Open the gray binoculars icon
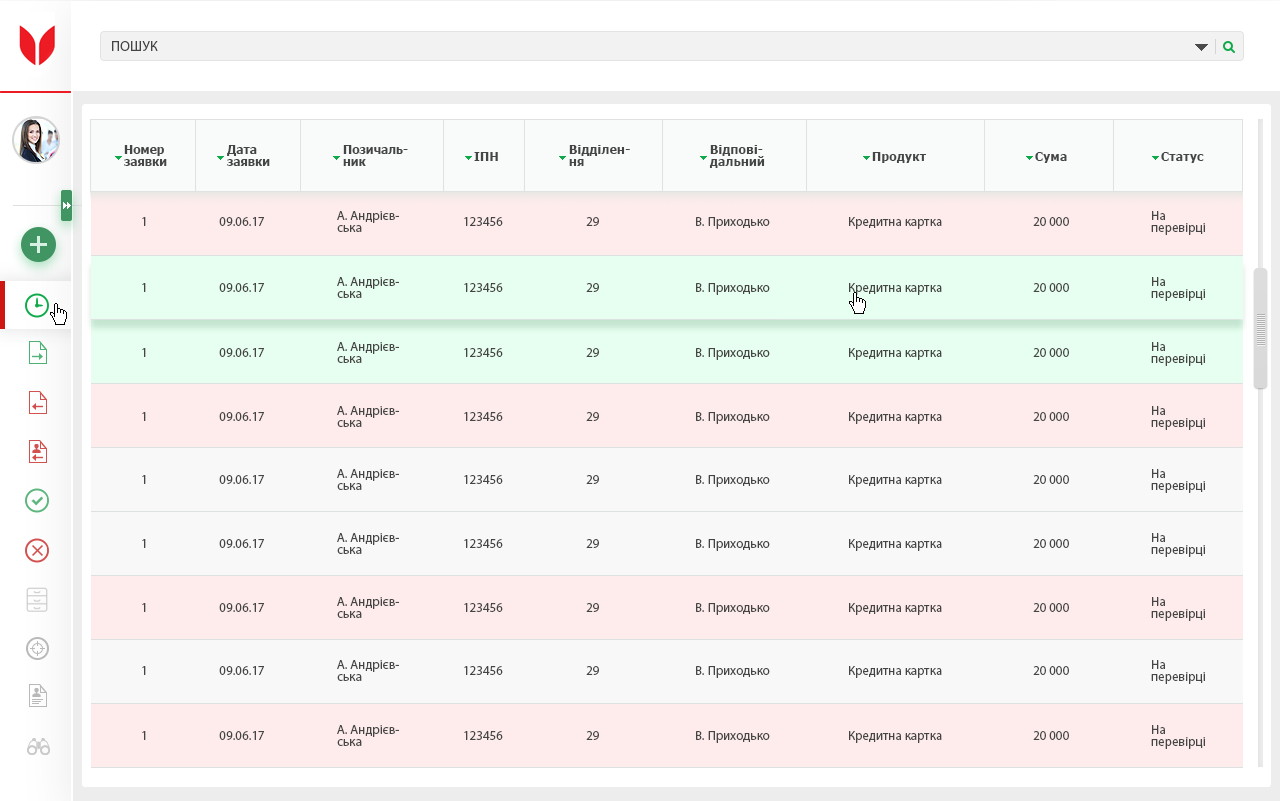 click(38, 747)
